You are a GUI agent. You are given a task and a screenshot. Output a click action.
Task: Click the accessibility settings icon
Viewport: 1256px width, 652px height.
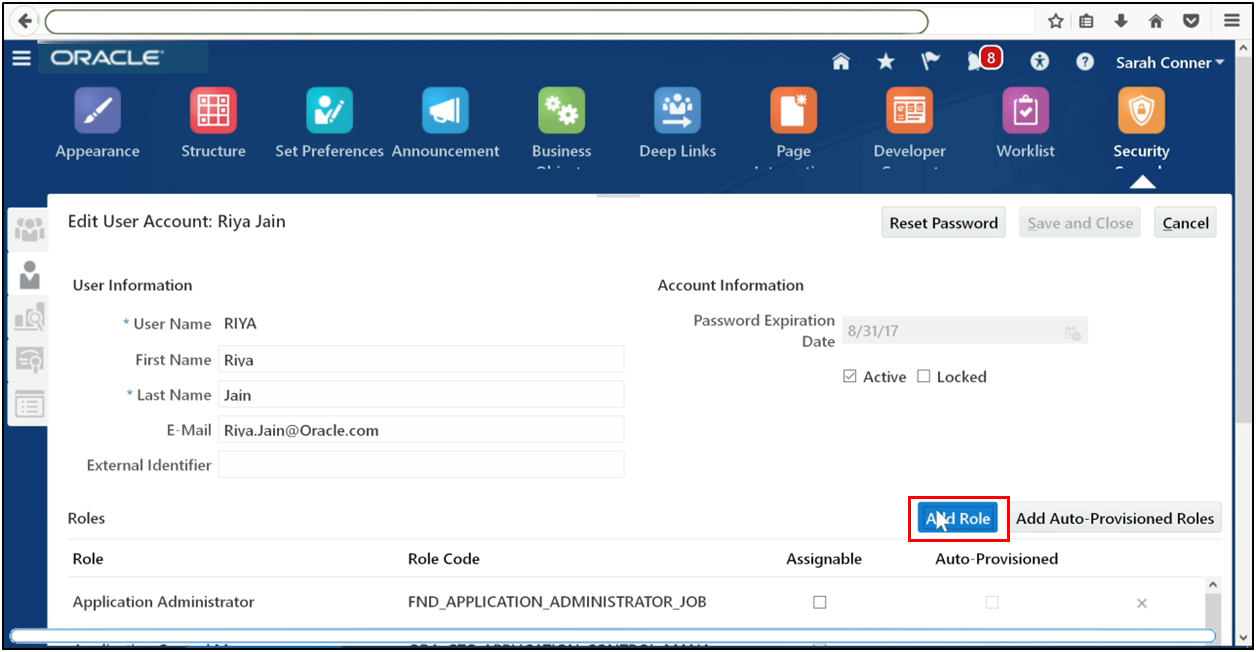1039,61
